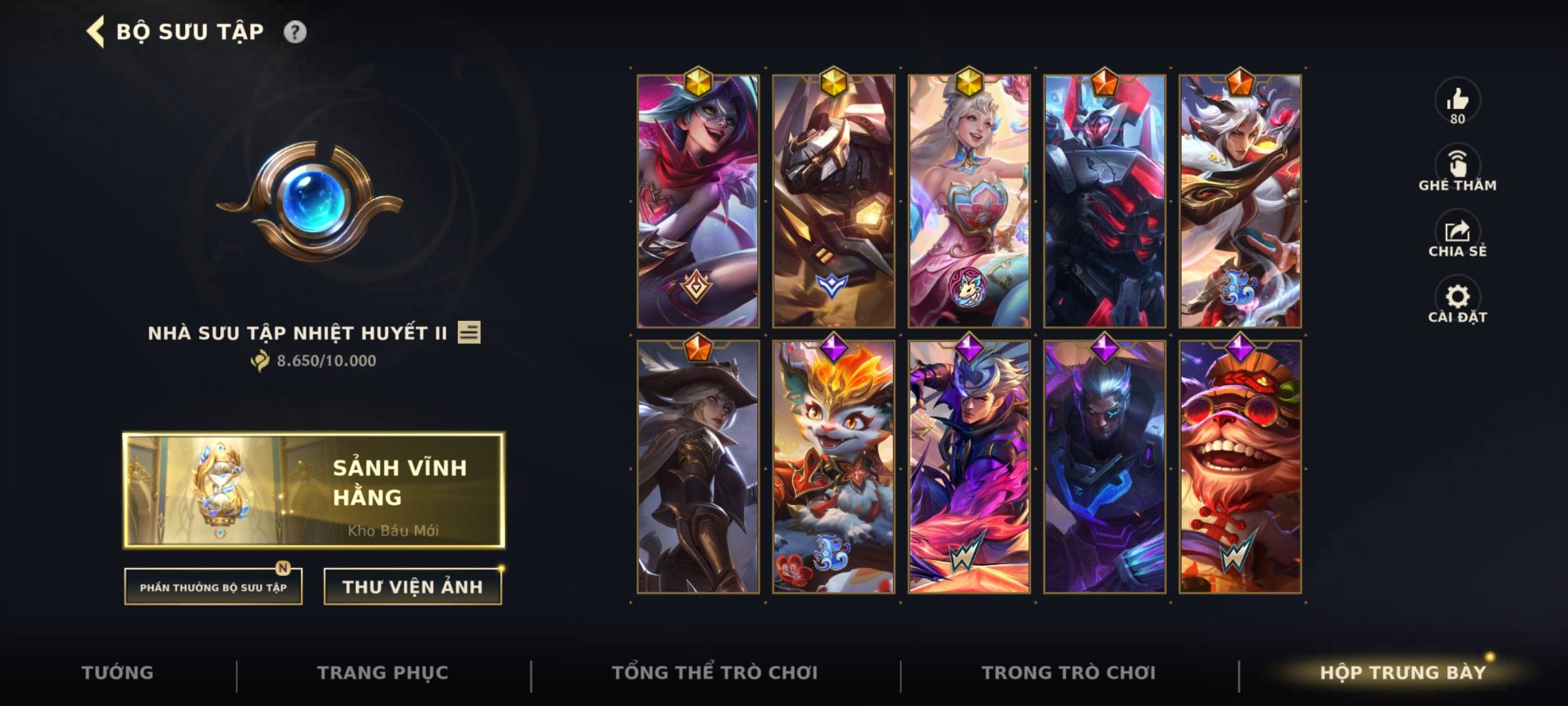Select the masked jester woman skin card

pyautogui.click(x=698, y=201)
